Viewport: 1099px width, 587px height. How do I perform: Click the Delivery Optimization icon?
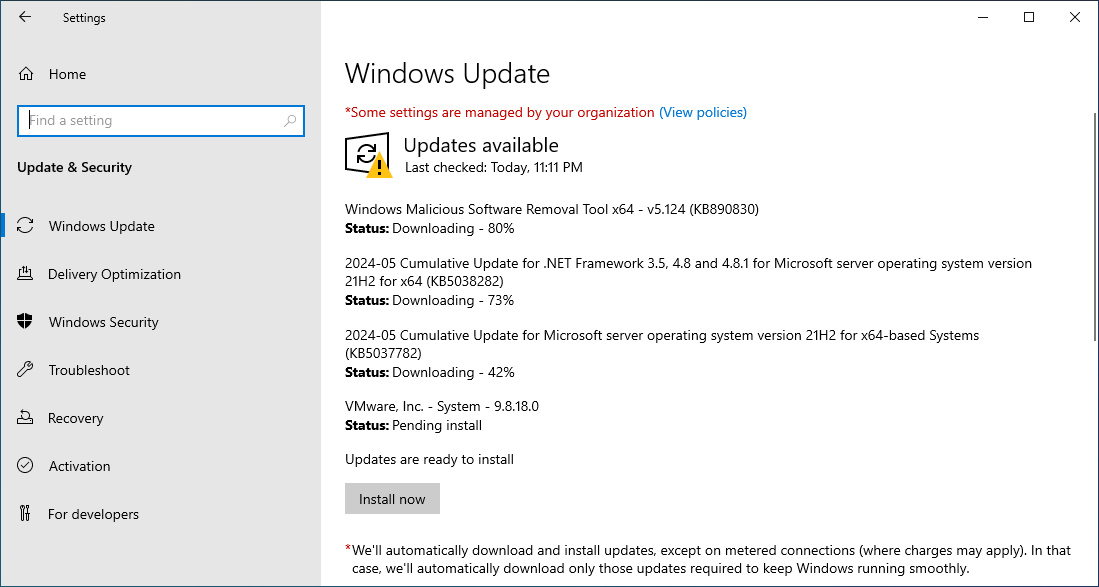click(27, 274)
